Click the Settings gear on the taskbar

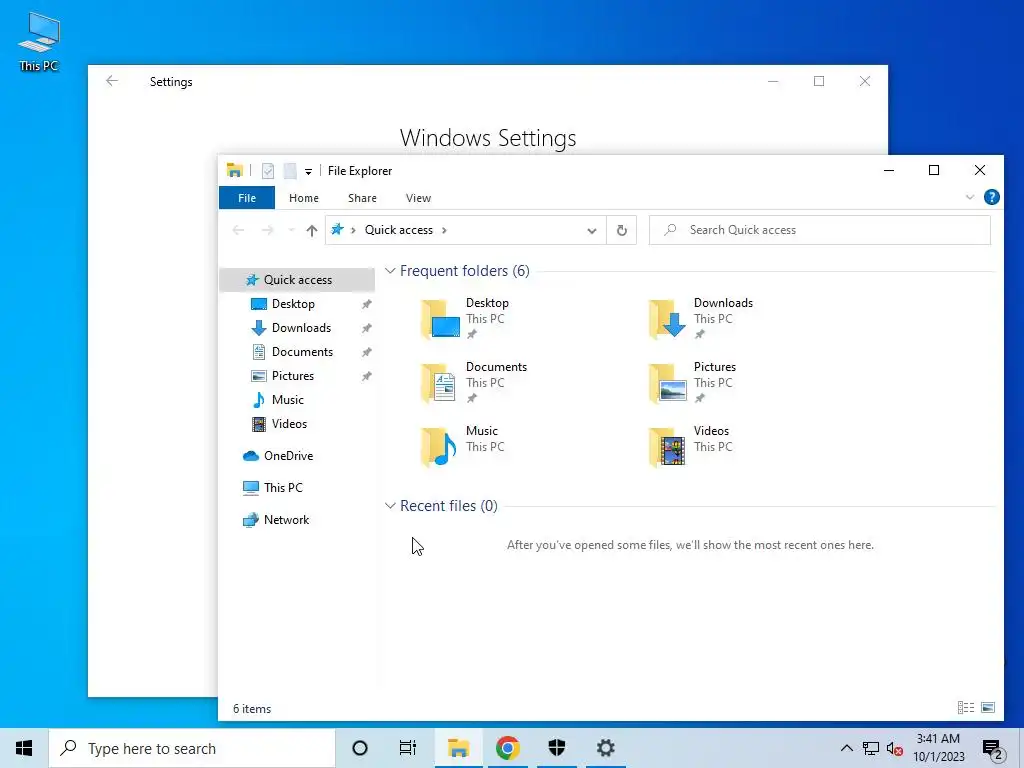pos(605,748)
